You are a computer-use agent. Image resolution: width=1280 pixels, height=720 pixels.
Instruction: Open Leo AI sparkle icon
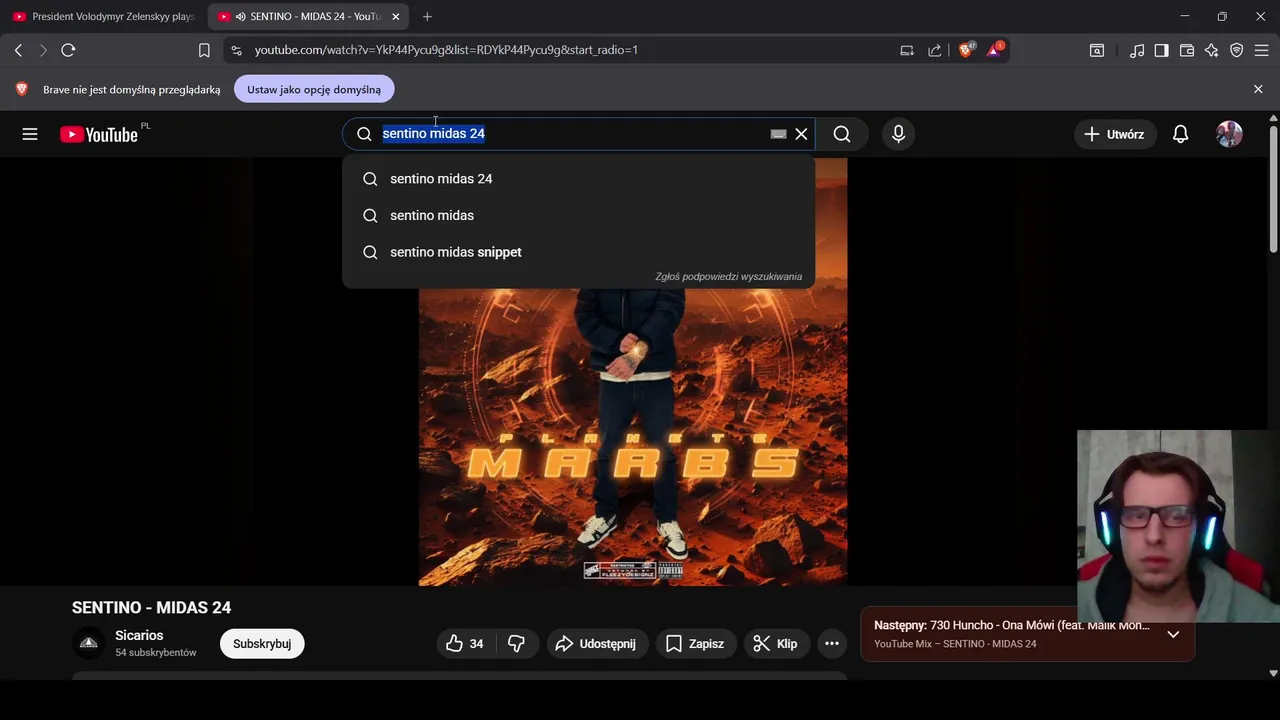point(1212,50)
